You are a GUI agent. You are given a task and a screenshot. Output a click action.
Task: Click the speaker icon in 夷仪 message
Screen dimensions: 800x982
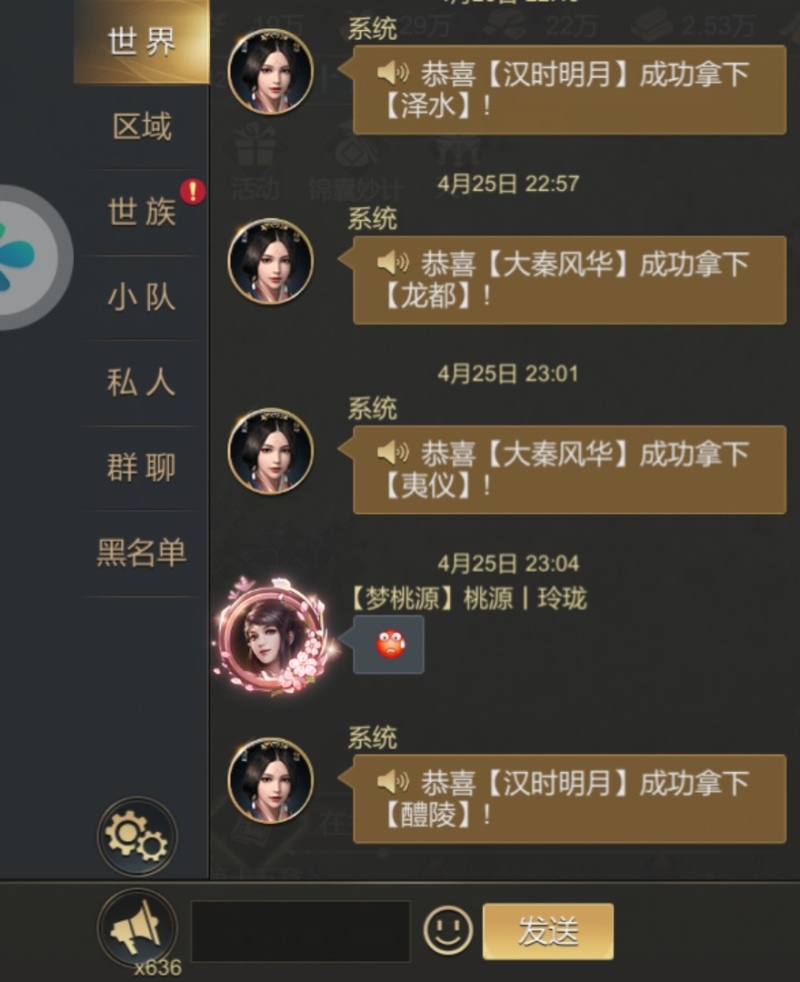393,453
